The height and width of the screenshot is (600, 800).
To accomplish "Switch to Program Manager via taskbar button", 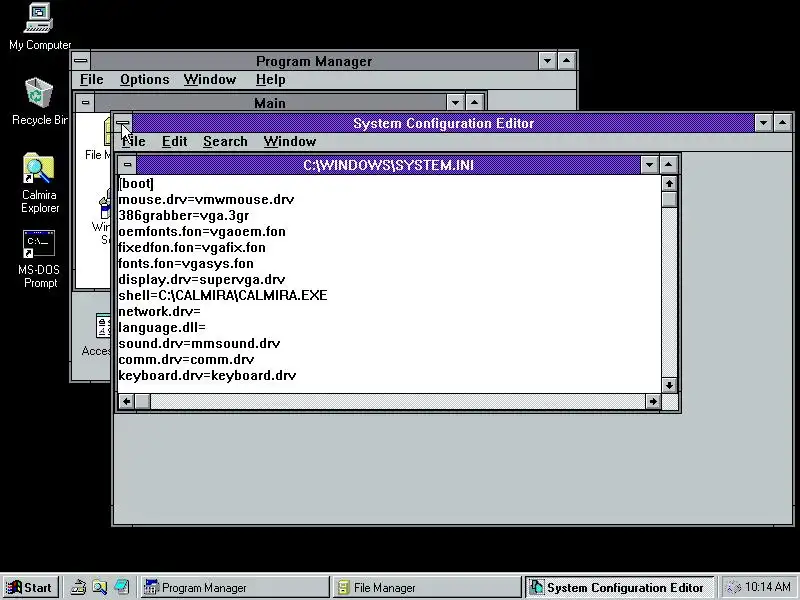I will [x=235, y=587].
